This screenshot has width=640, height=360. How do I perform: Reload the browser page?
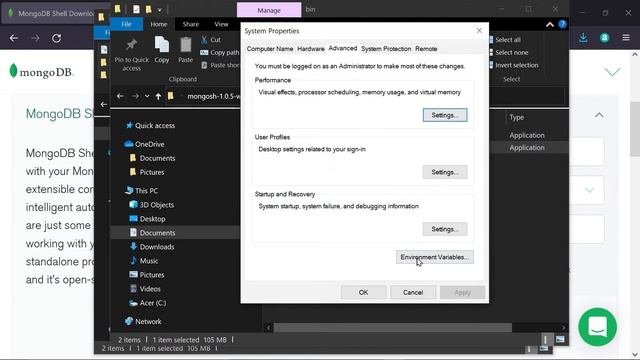pos(56,38)
